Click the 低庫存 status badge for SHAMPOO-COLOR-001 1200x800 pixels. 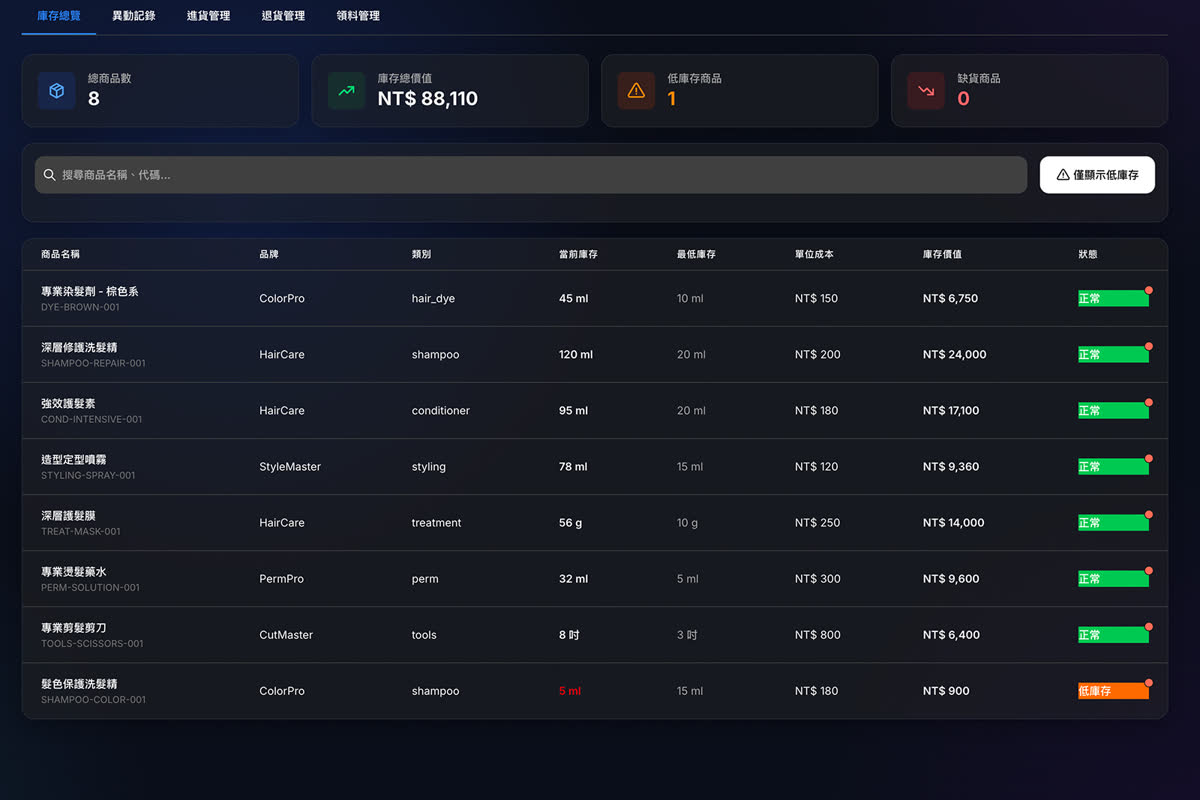pyautogui.click(x=1113, y=691)
